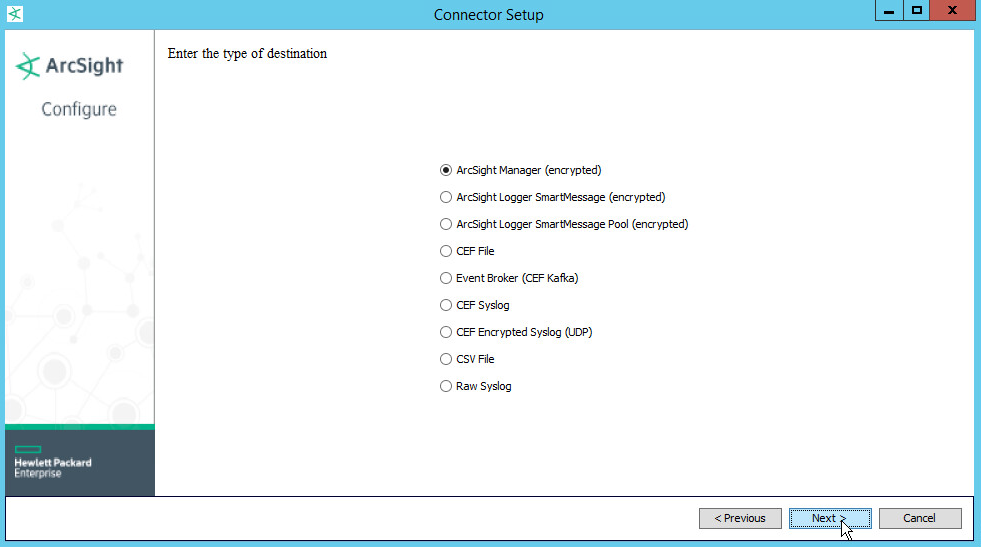Click the ArcSight logo in the sidebar
The height and width of the screenshot is (547, 981).
tap(70, 66)
